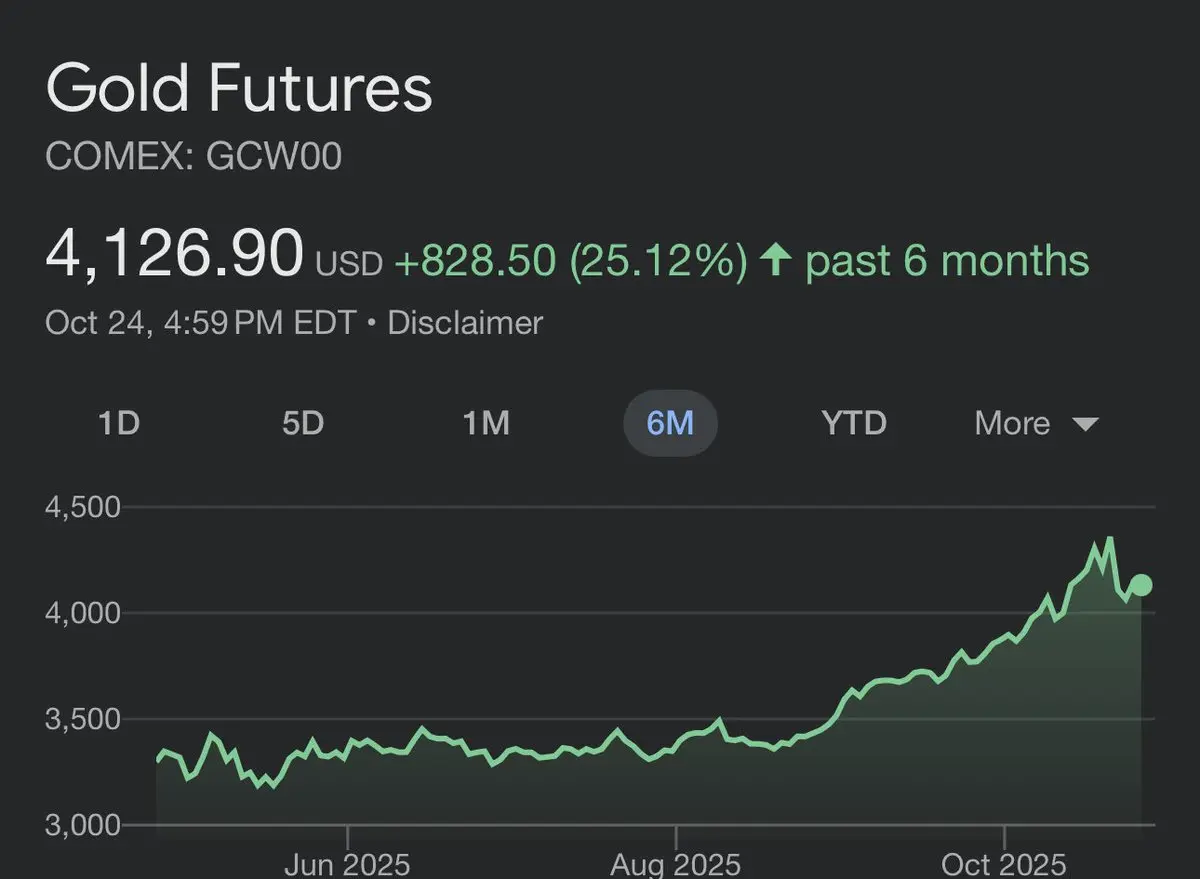Click the 4,500 y-axis label

click(83, 508)
